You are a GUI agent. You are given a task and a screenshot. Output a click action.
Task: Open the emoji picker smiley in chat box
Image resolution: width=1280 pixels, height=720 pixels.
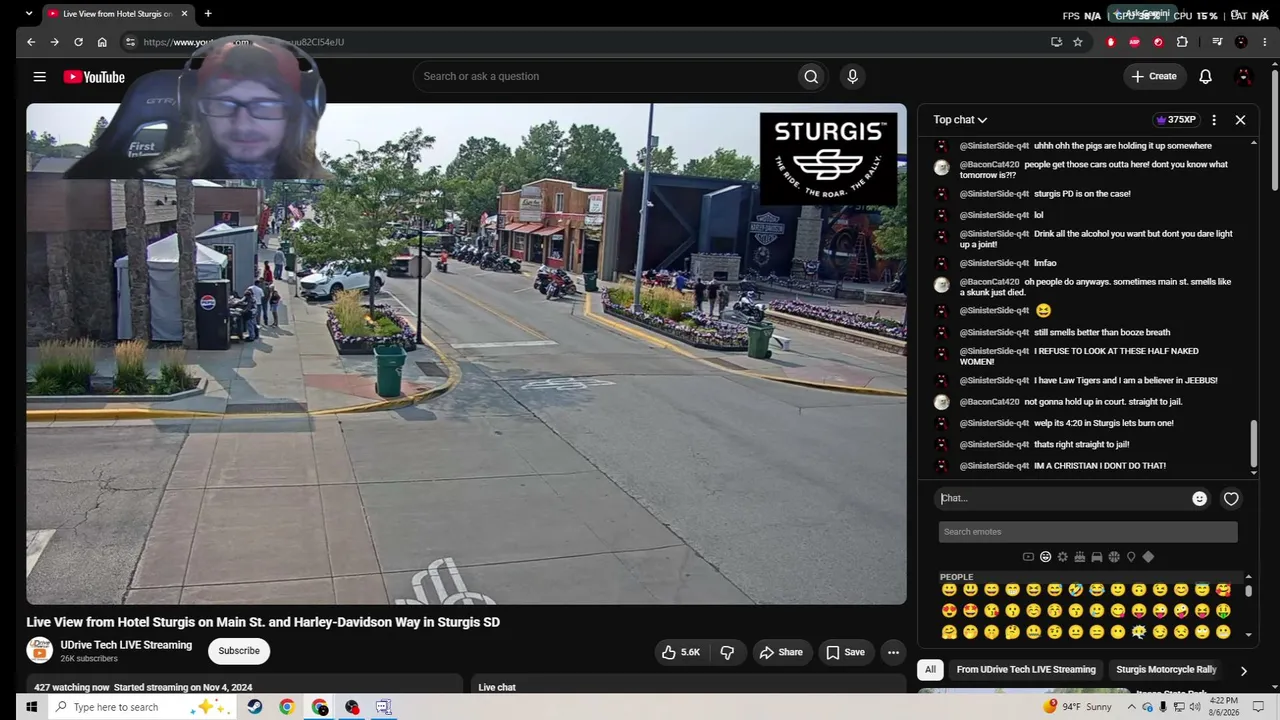(1199, 499)
